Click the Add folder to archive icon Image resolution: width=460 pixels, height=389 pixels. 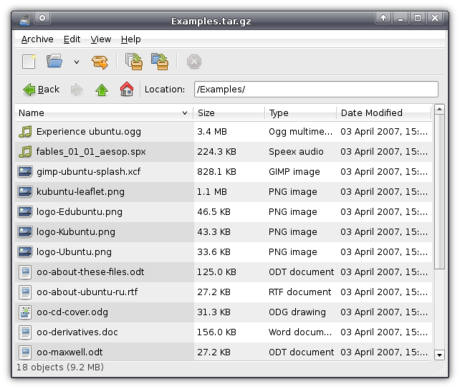pyautogui.click(x=160, y=62)
